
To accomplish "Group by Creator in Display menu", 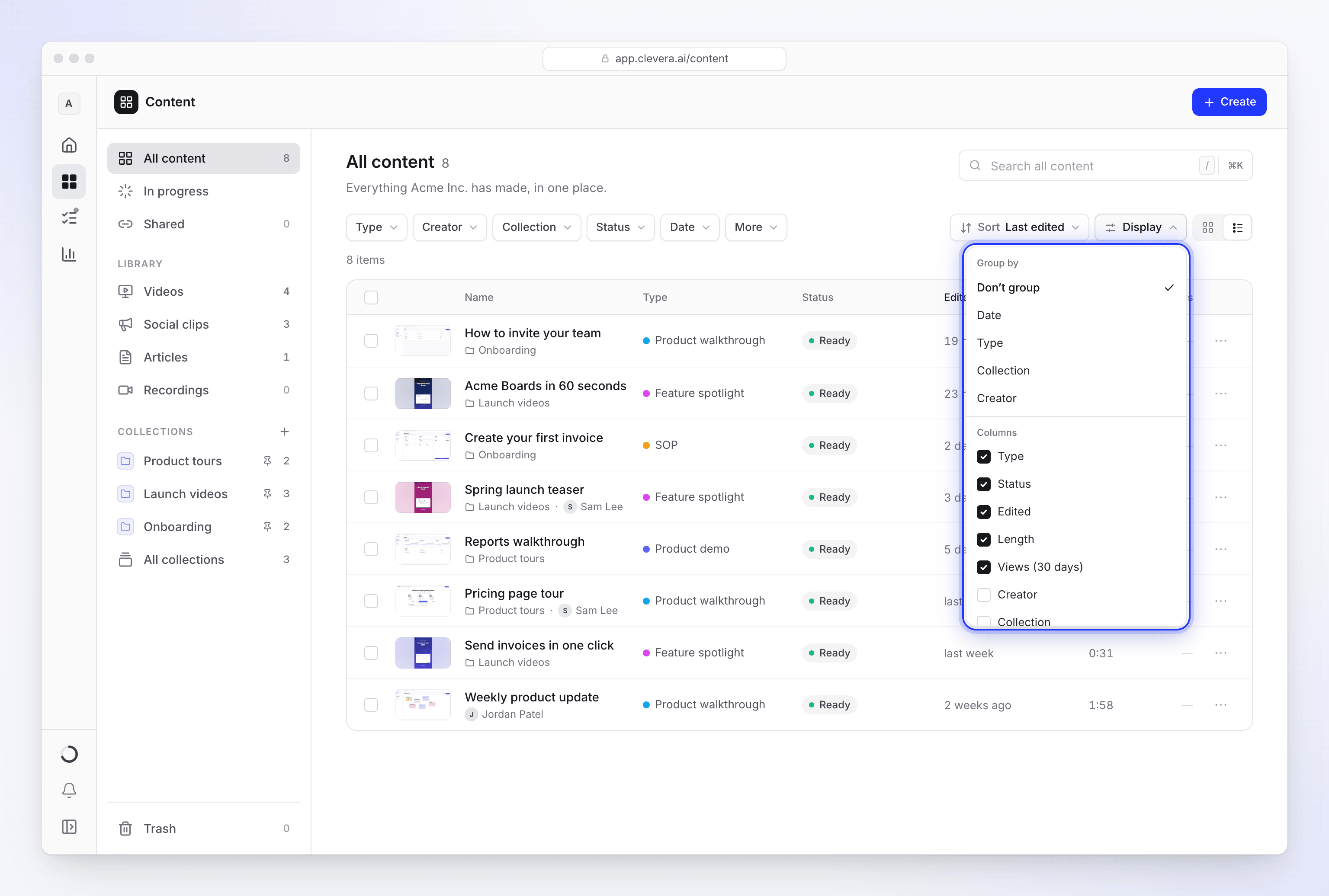I will (1075, 398).
